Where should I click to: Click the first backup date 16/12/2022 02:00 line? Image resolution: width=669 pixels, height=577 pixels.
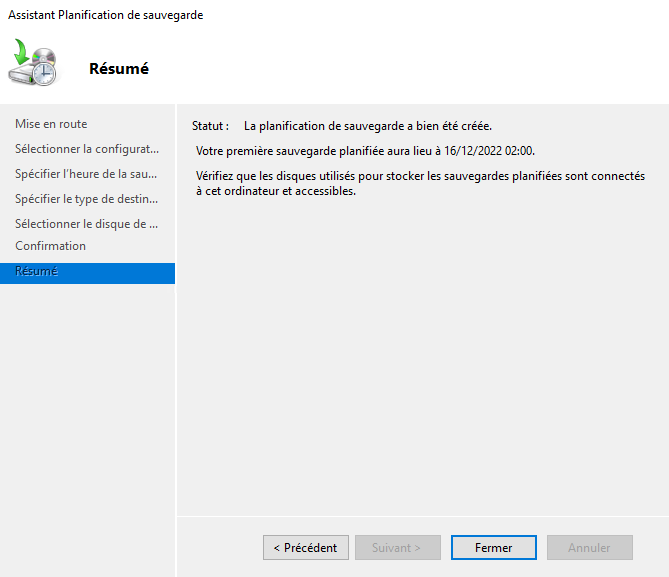[x=365, y=151]
